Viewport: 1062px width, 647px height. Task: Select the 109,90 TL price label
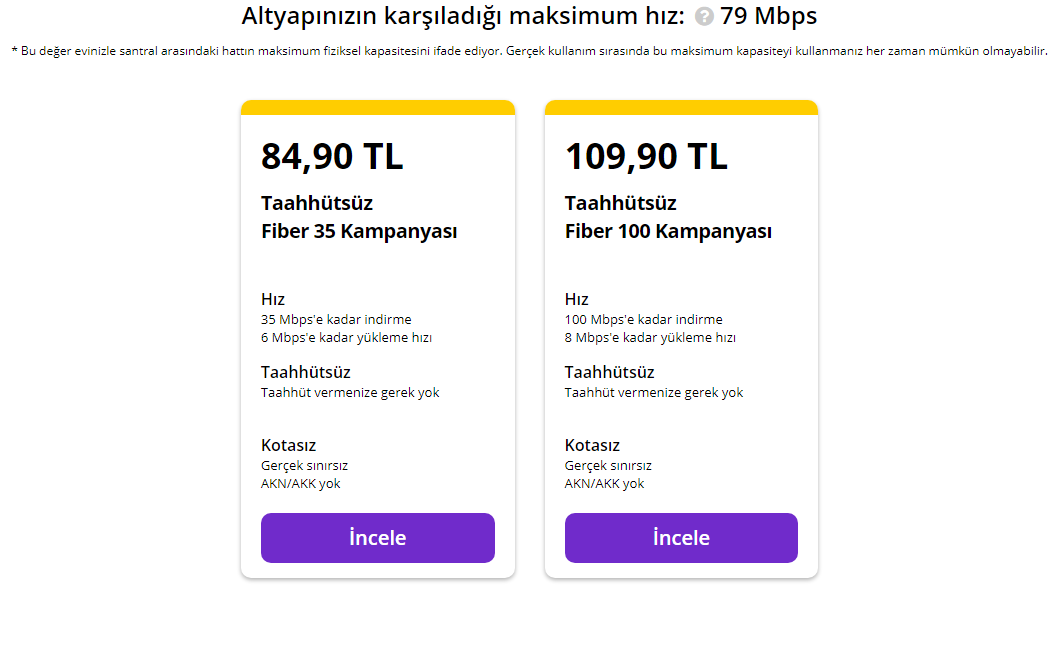pyautogui.click(x=647, y=156)
